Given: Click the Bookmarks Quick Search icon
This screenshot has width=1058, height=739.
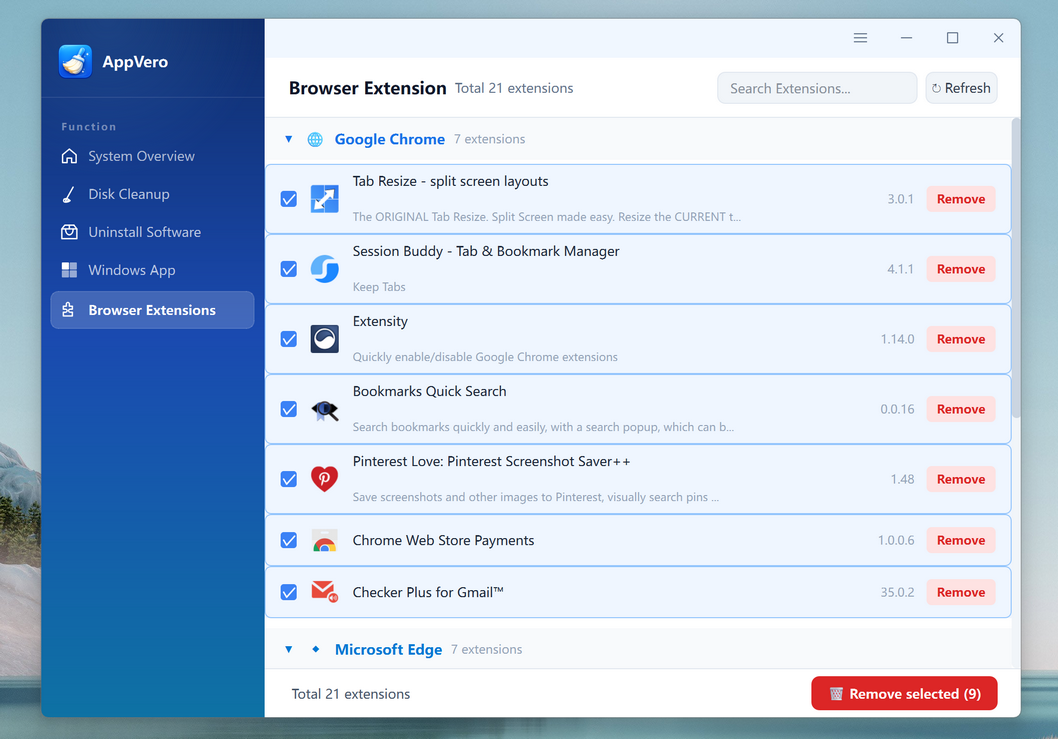Looking at the screenshot, I should coord(325,409).
